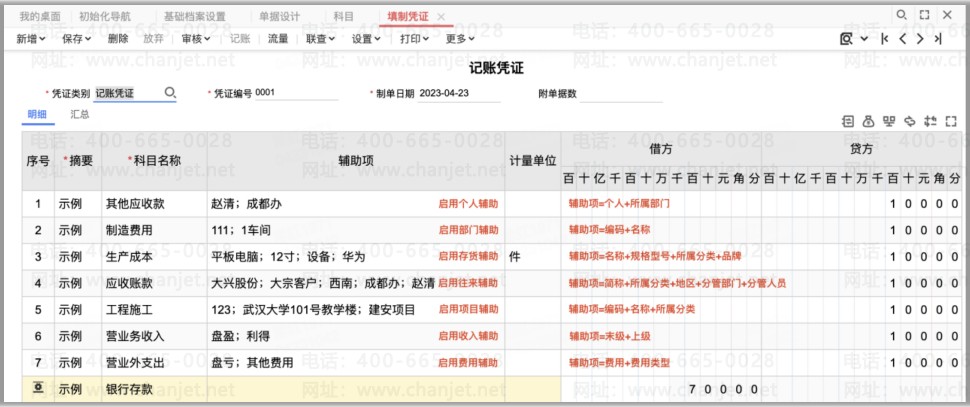The height and width of the screenshot is (407, 970).
Task: Open the 联查 dropdown
Action: (x=320, y=39)
